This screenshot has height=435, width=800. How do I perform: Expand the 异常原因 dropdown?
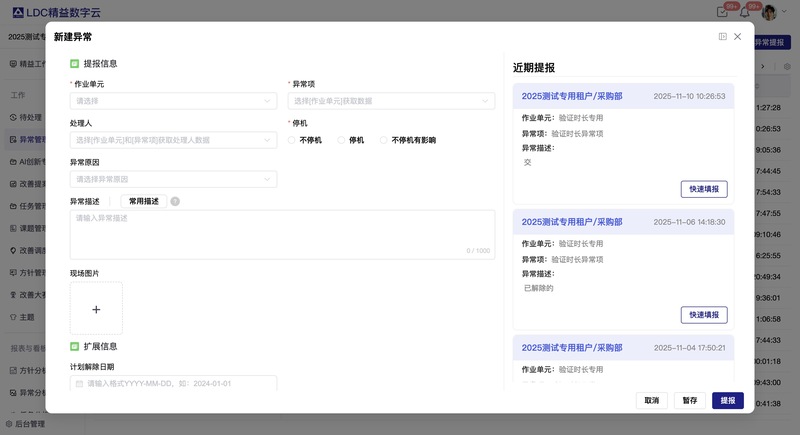(173, 179)
